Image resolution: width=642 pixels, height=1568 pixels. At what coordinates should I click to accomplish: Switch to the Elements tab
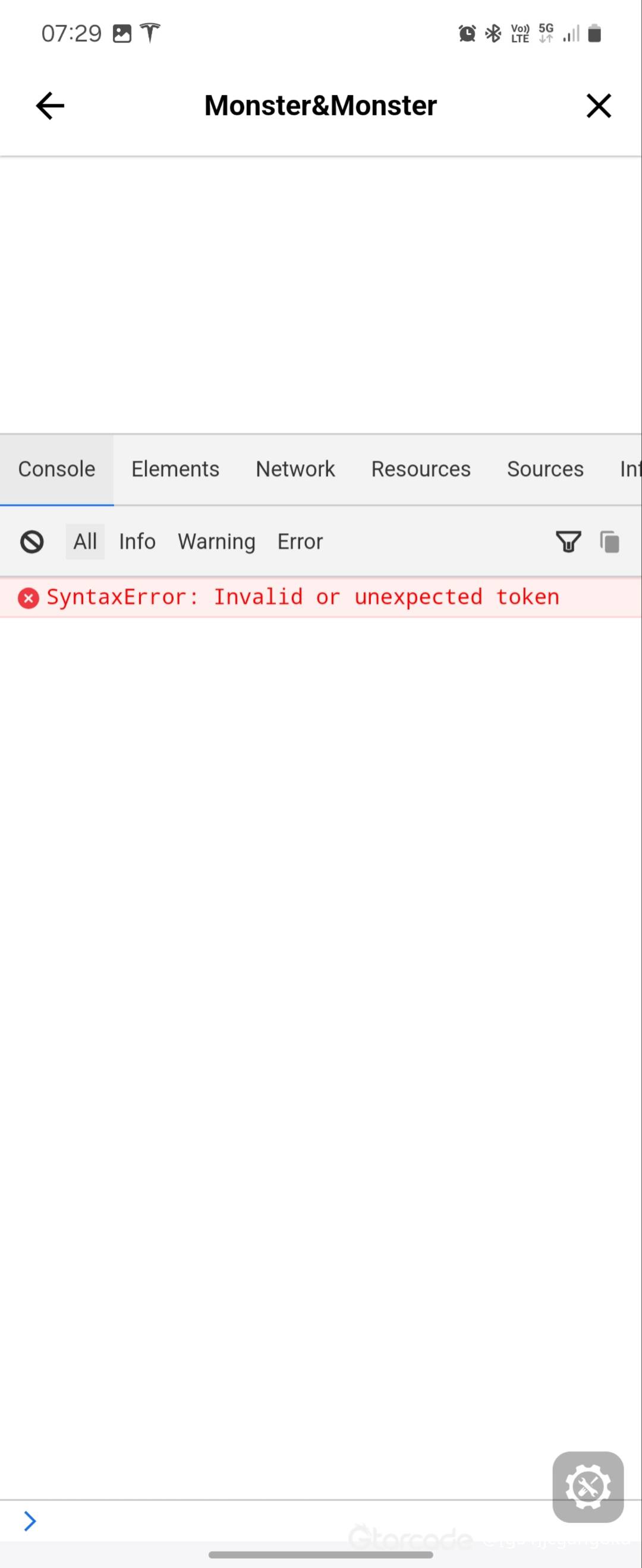click(x=175, y=469)
